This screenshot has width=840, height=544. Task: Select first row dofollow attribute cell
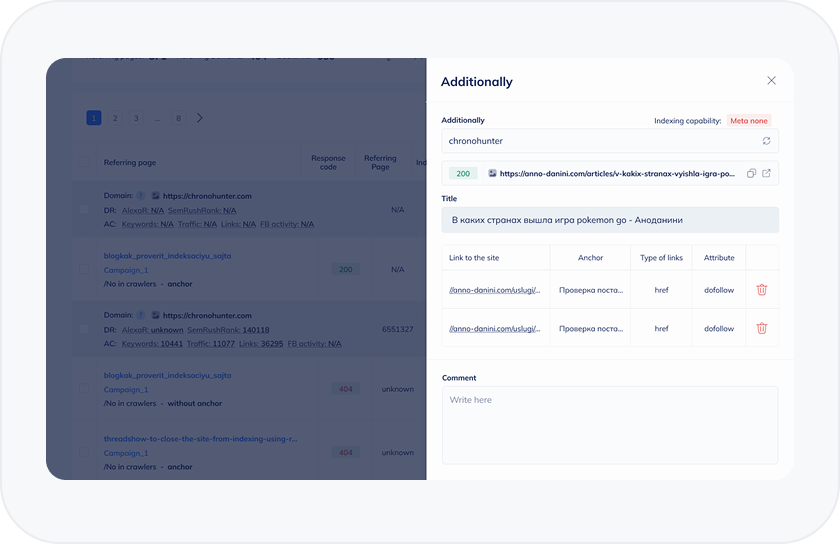[x=719, y=290]
